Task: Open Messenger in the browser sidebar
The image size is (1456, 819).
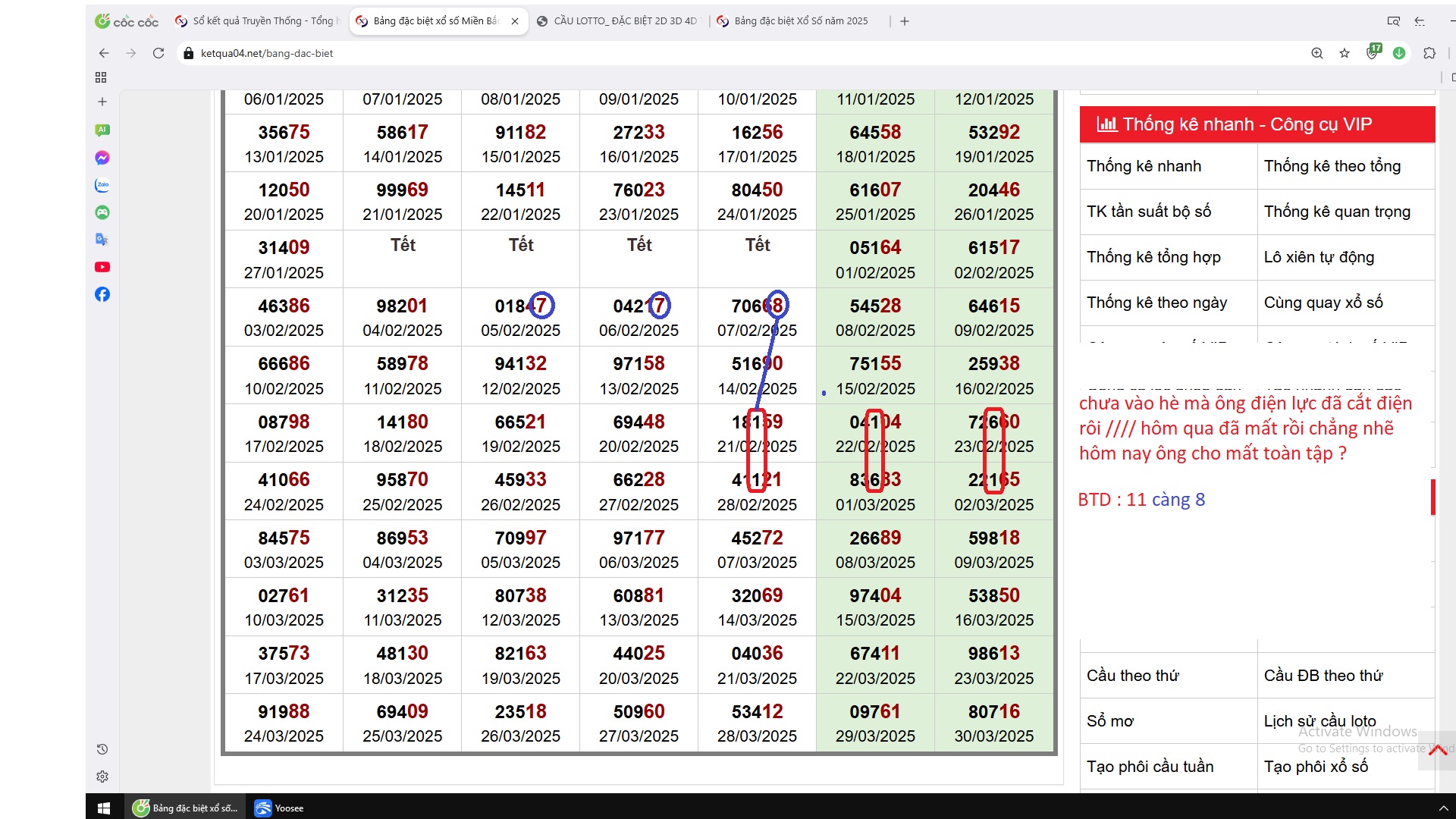Action: point(102,158)
